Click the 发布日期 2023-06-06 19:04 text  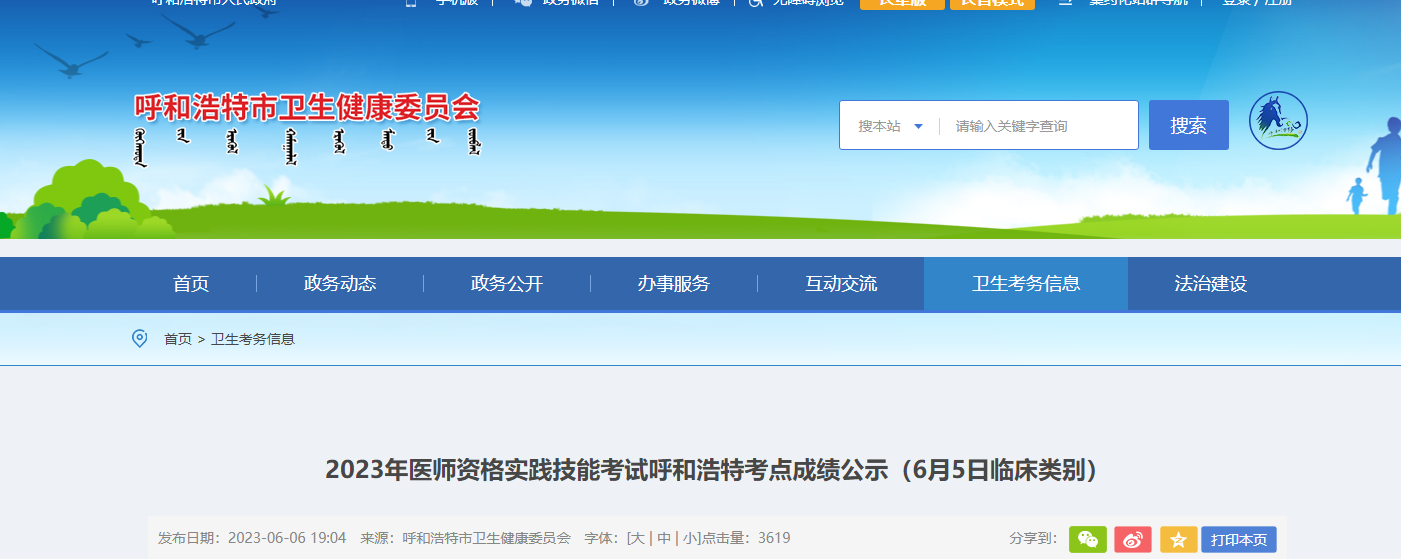(252, 538)
